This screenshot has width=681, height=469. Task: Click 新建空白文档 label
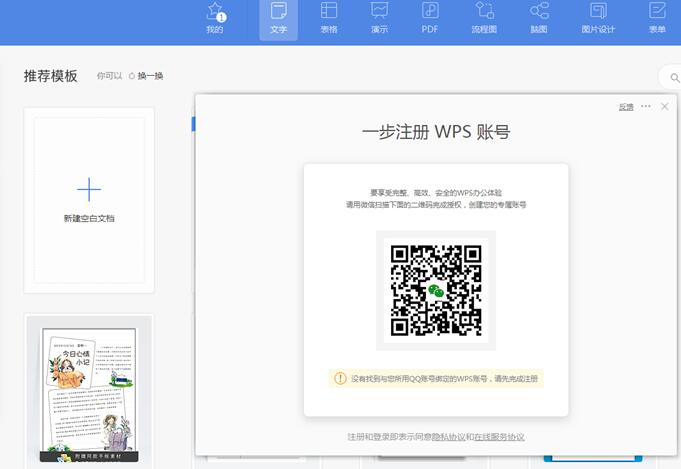pyautogui.click(x=89, y=218)
